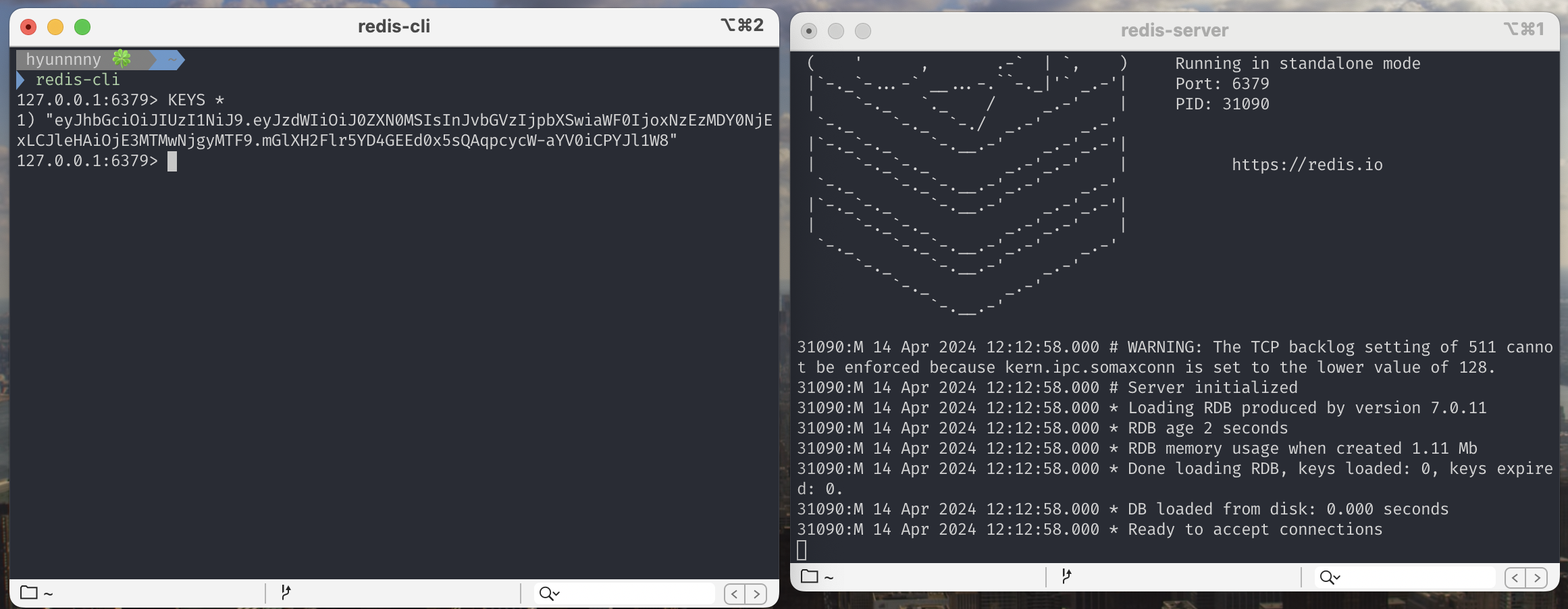Image resolution: width=1568 pixels, height=609 pixels.
Task: Click the typed redis-cli command
Action: pyautogui.click(x=78, y=80)
